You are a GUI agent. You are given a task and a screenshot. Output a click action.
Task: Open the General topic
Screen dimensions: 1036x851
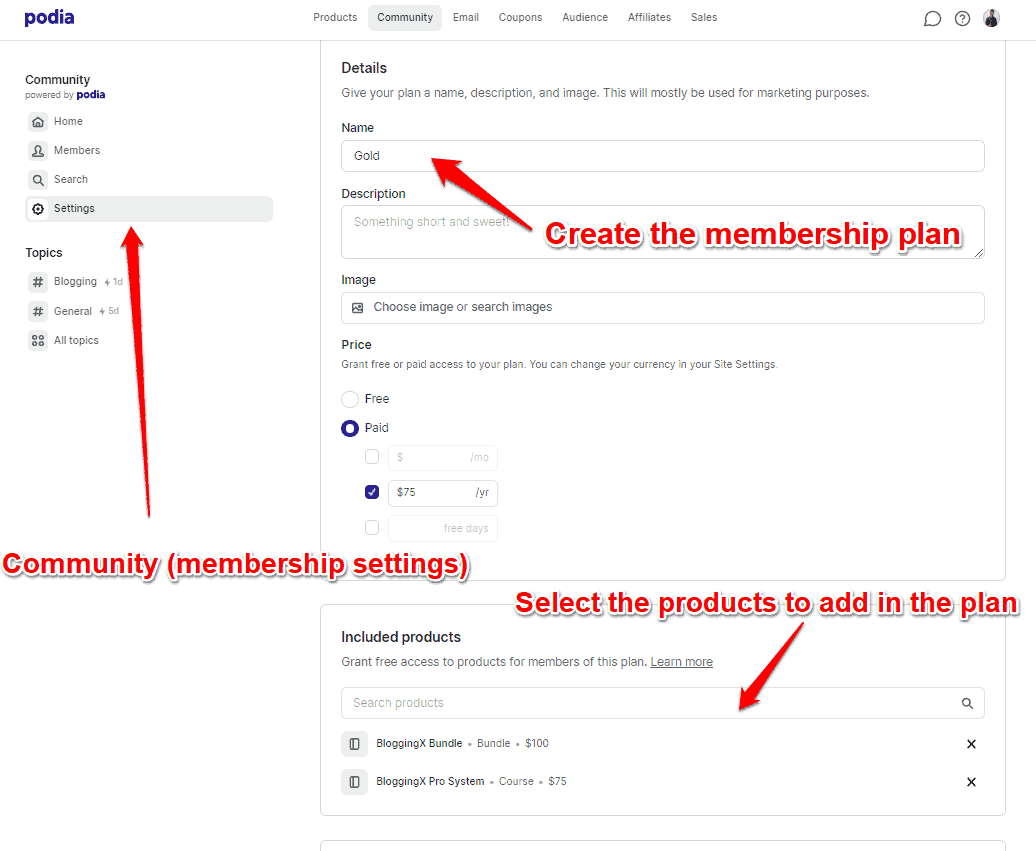click(73, 311)
